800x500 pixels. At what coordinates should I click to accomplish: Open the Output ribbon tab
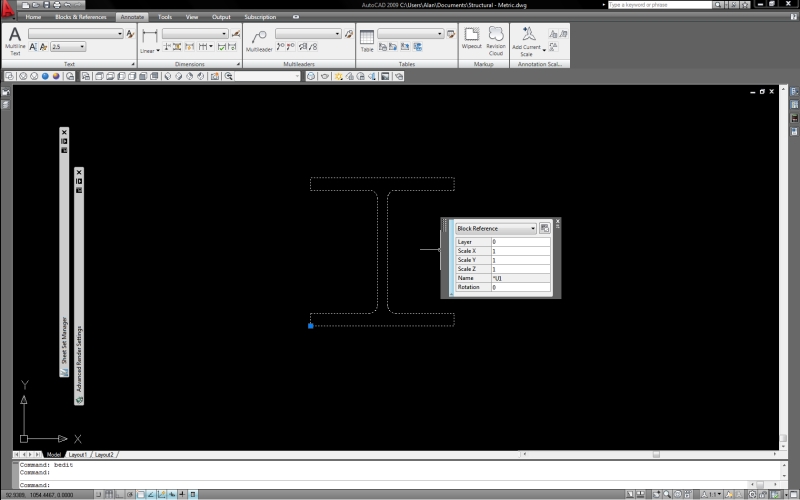click(x=221, y=17)
